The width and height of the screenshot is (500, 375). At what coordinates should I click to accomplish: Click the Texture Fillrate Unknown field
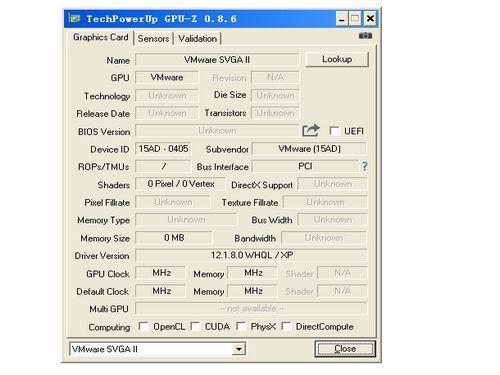pos(325,202)
